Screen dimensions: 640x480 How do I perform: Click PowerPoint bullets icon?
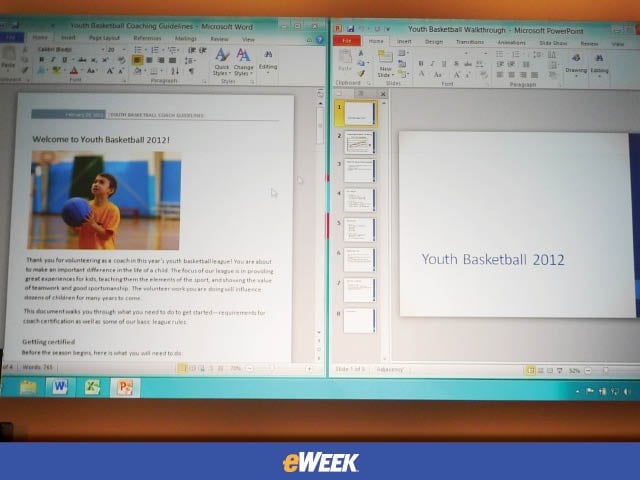pos(500,54)
